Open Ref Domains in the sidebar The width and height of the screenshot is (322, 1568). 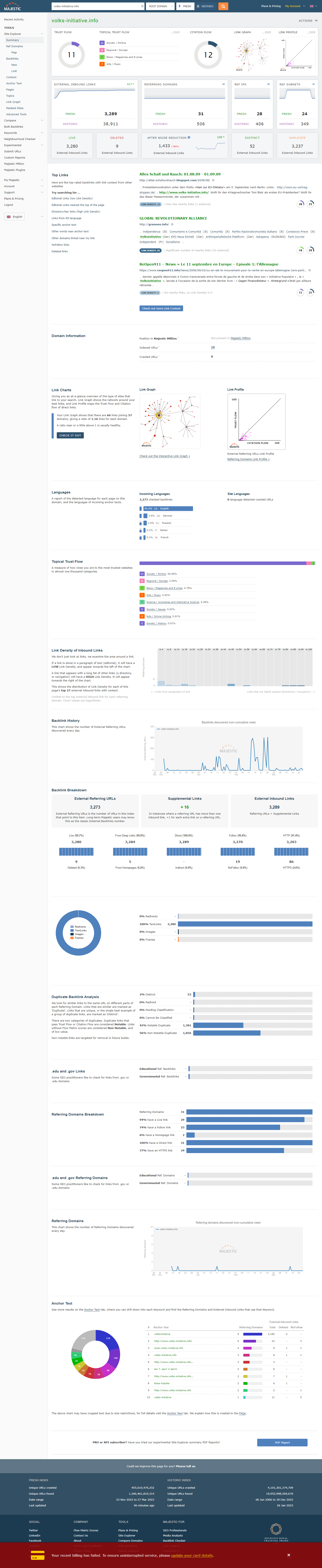[15, 46]
